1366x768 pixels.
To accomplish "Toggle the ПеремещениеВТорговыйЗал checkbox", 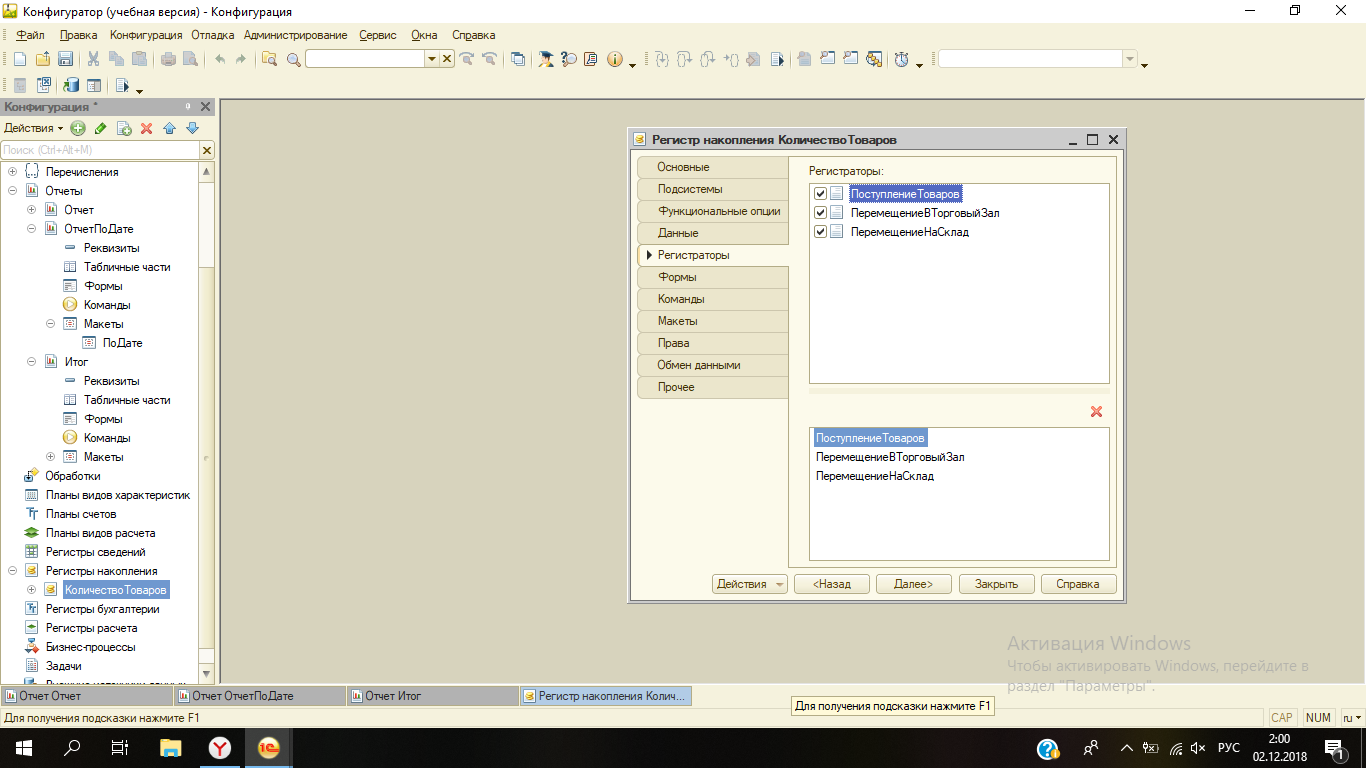I will coord(821,213).
